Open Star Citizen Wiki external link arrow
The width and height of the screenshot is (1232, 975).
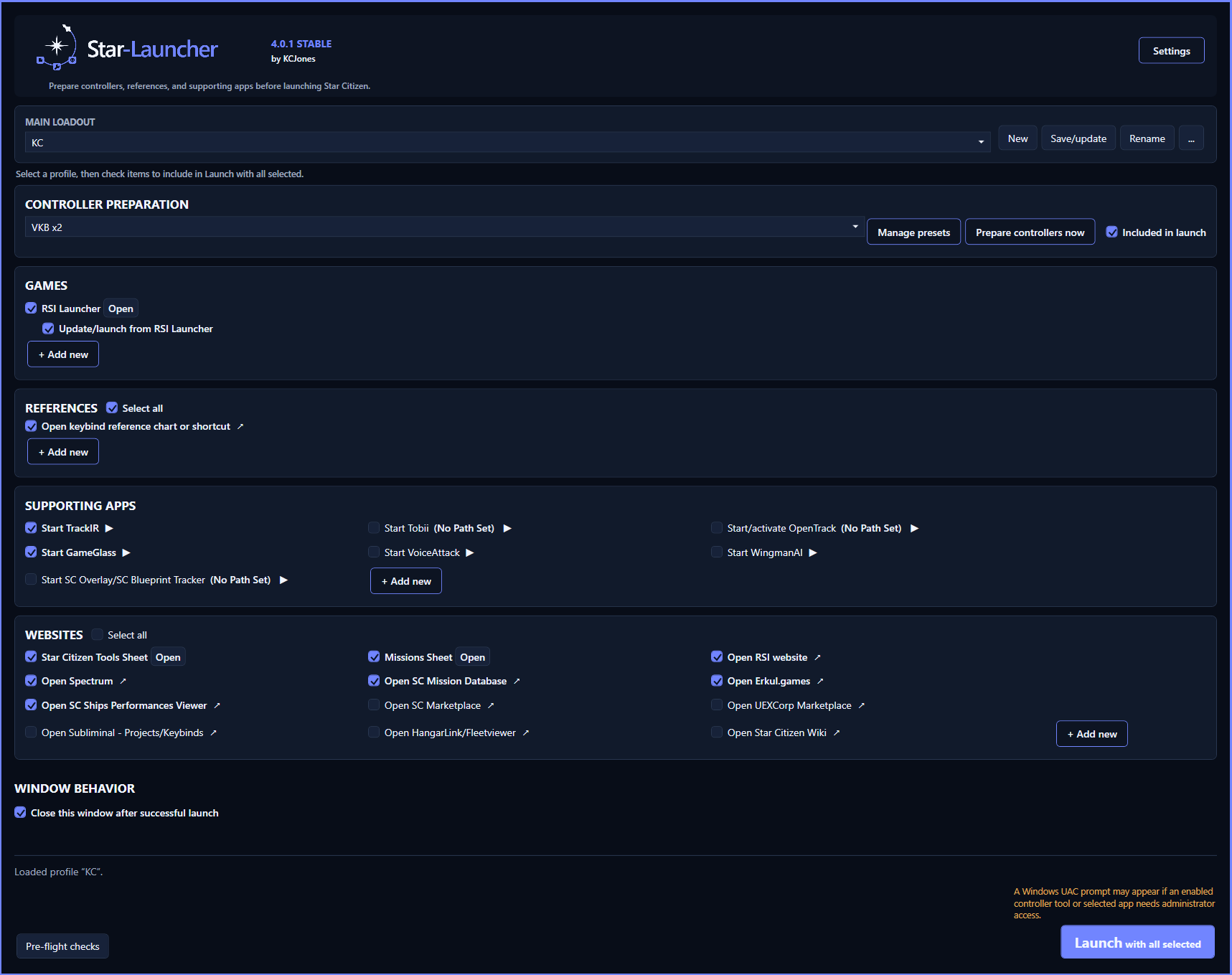tap(837, 733)
